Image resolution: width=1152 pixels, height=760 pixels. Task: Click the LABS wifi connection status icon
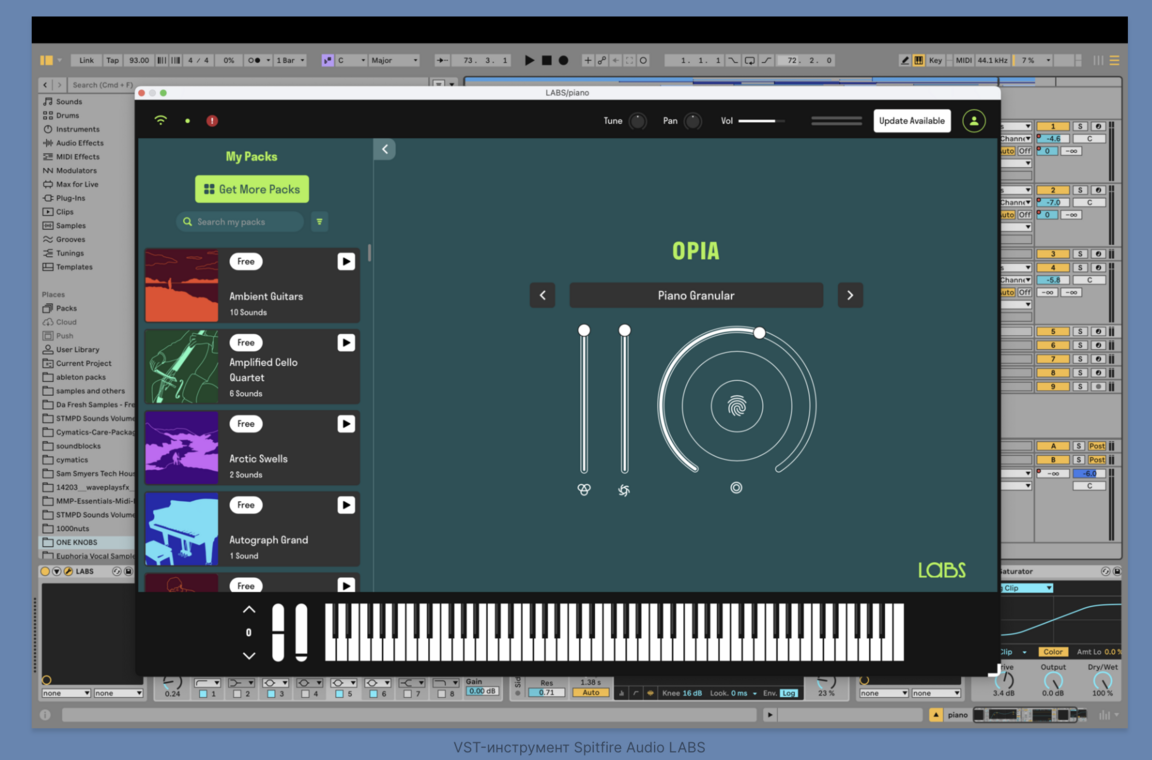pyautogui.click(x=160, y=121)
